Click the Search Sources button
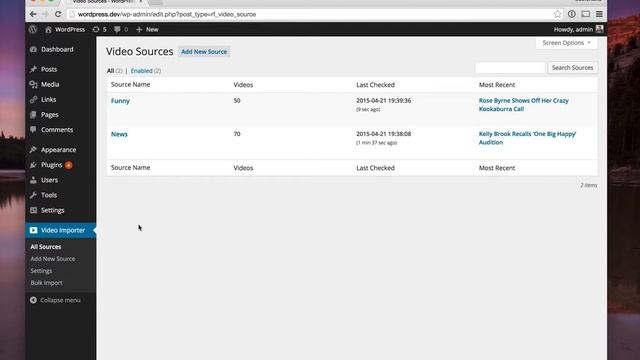Viewport: 640px width, 360px height. click(x=573, y=68)
